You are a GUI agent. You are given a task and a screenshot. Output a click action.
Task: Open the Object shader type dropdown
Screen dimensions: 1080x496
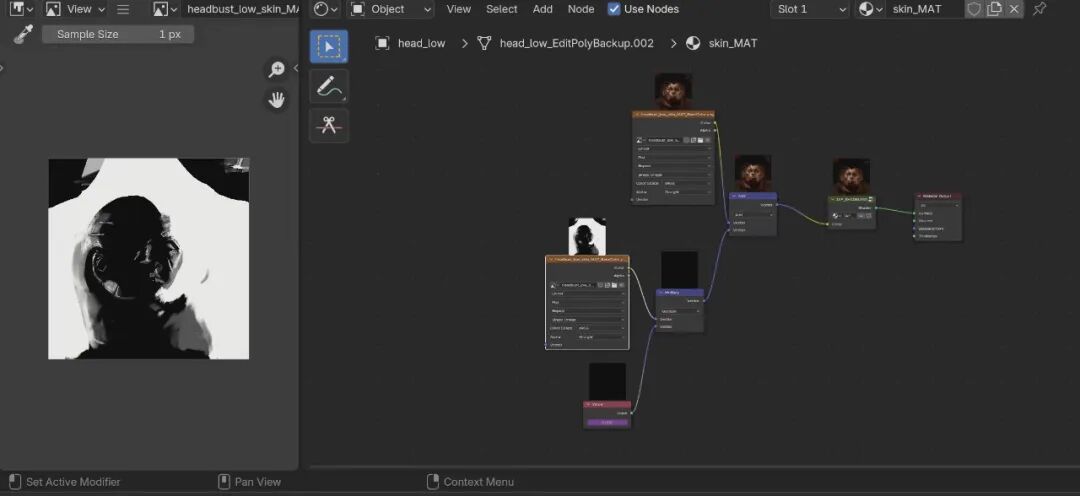pyautogui.click(x=391, y=9)
